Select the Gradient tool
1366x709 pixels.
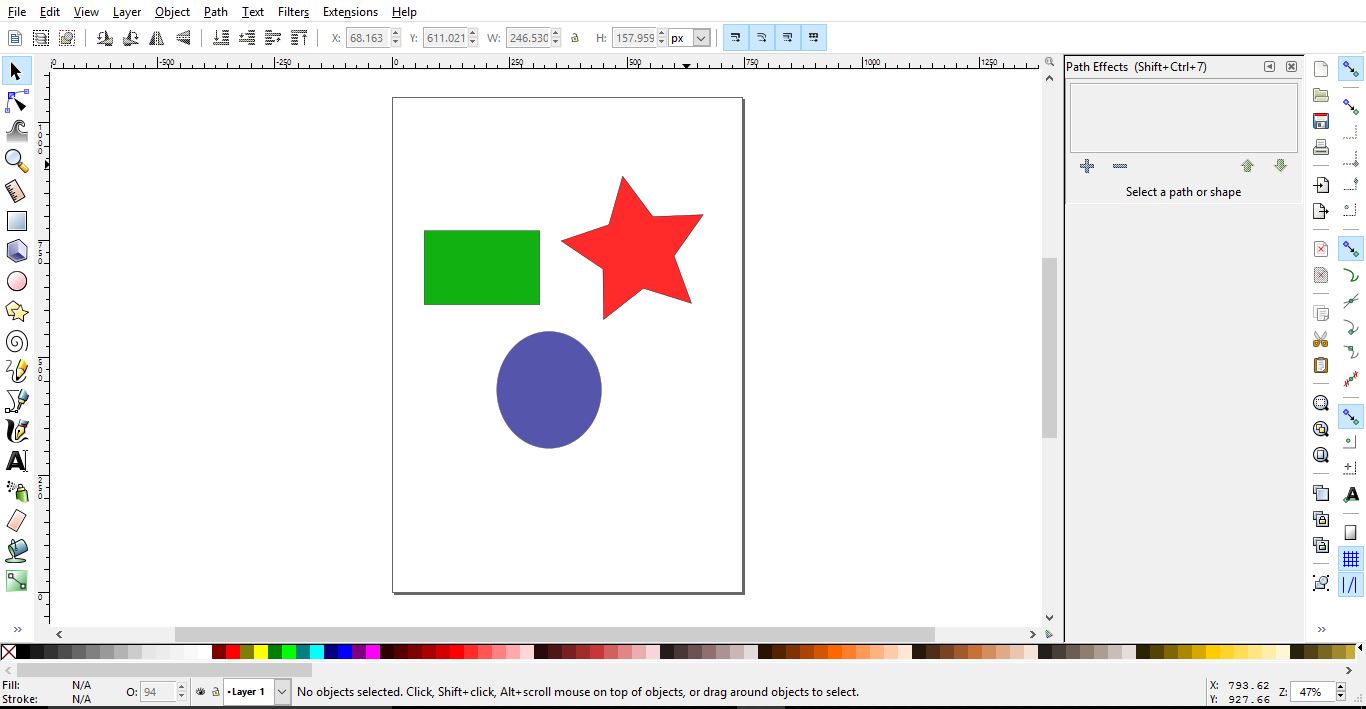pos(16,581)
